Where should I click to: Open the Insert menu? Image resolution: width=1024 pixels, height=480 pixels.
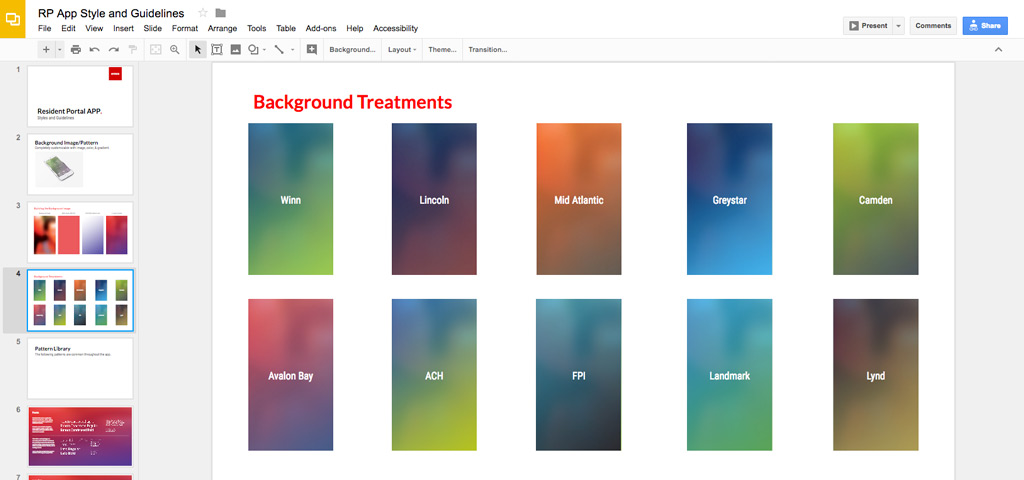[x=123, y=29]
